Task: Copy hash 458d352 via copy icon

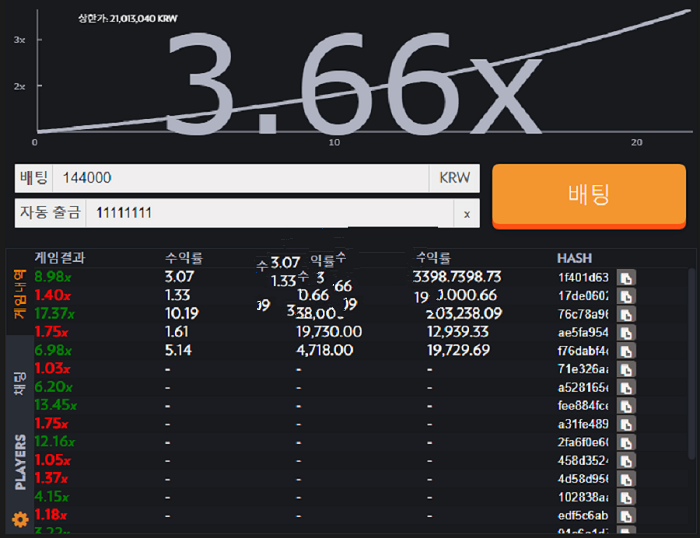Action: pos(626,461)
